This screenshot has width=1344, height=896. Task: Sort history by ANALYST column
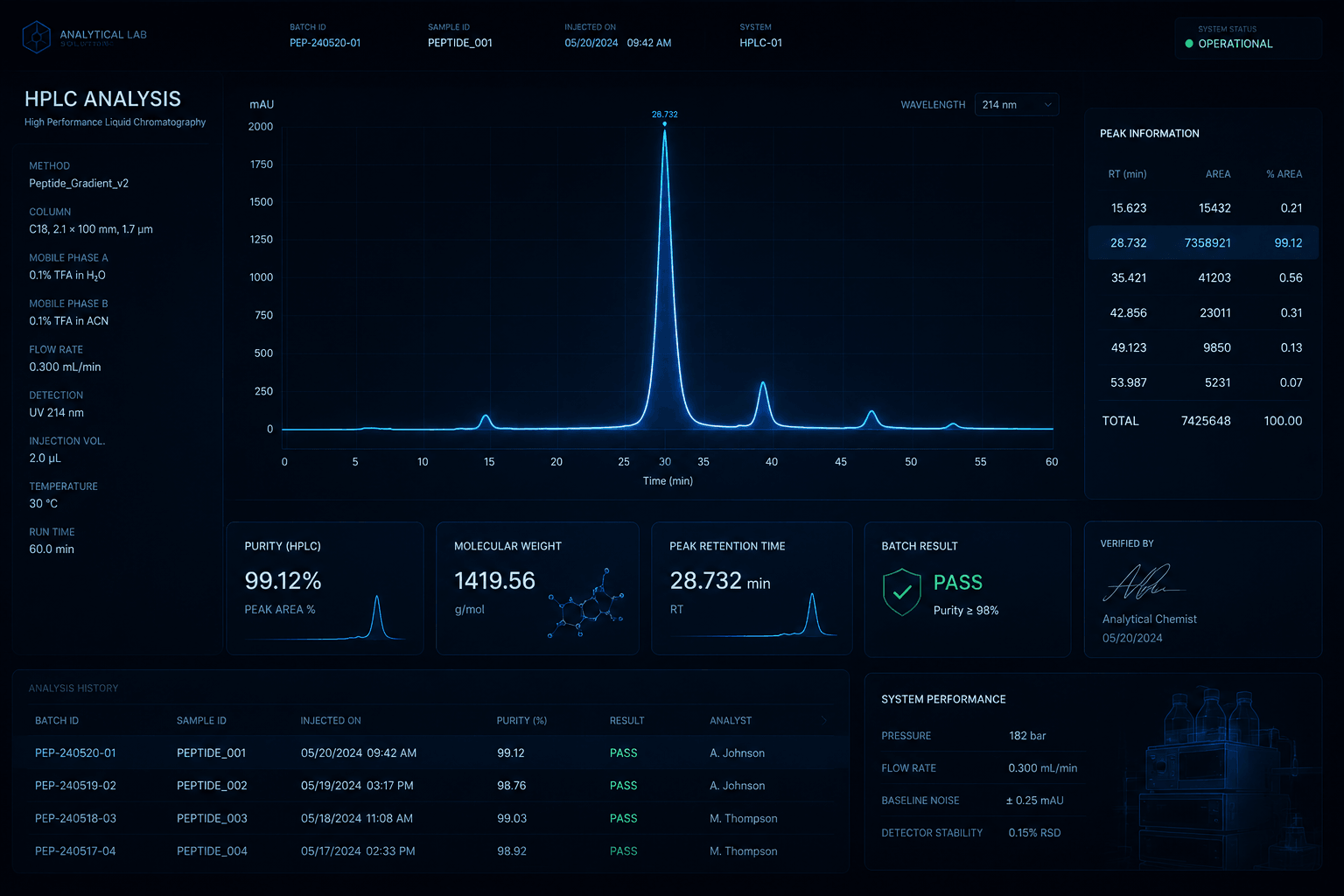[x=731, y=721]
